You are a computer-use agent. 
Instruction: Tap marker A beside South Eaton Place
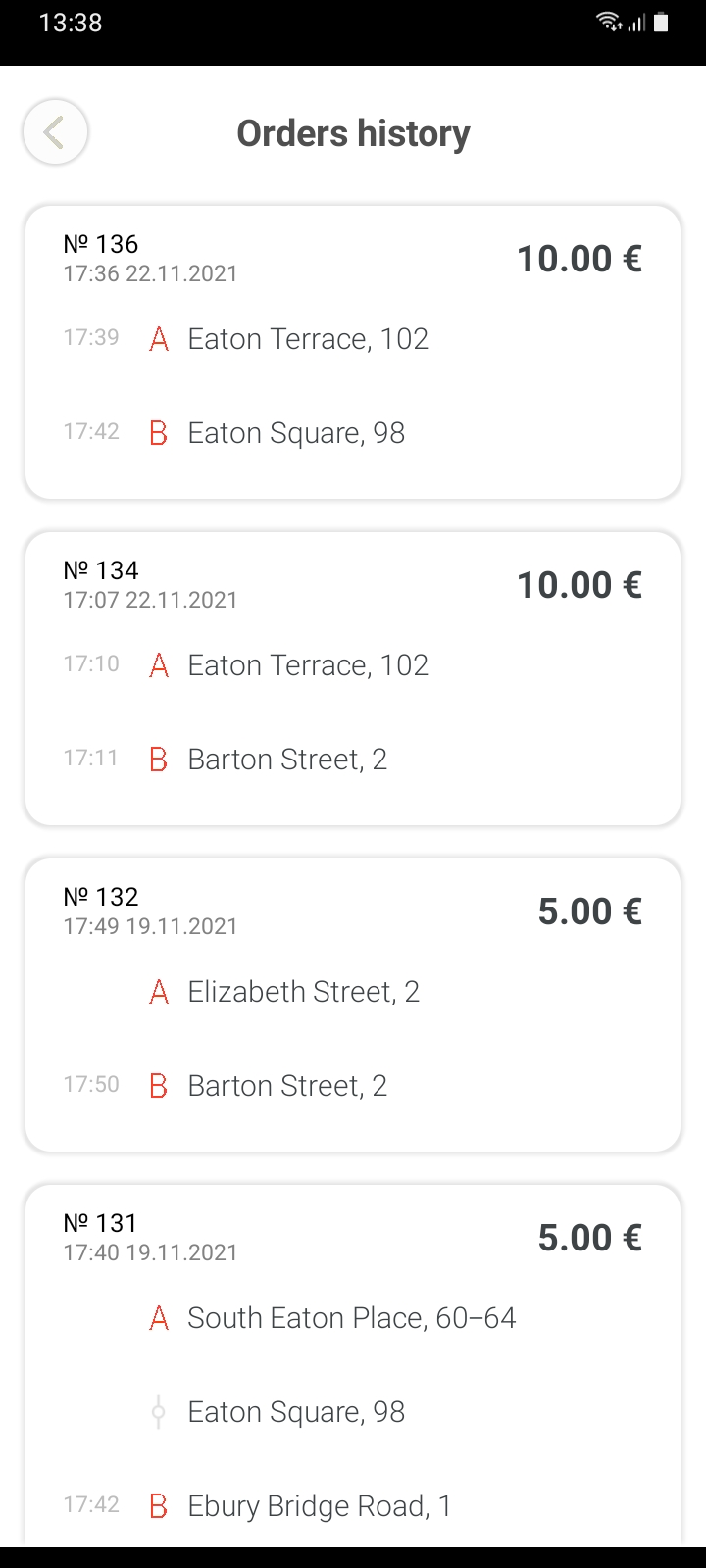coord(159,1318)
